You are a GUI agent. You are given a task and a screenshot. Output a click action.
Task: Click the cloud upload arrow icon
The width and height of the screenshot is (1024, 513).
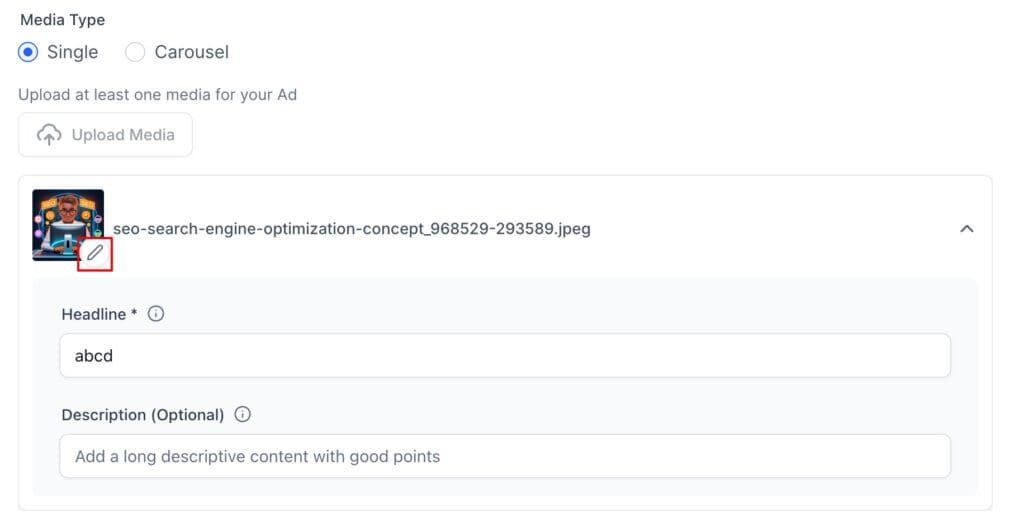point(49,135)
